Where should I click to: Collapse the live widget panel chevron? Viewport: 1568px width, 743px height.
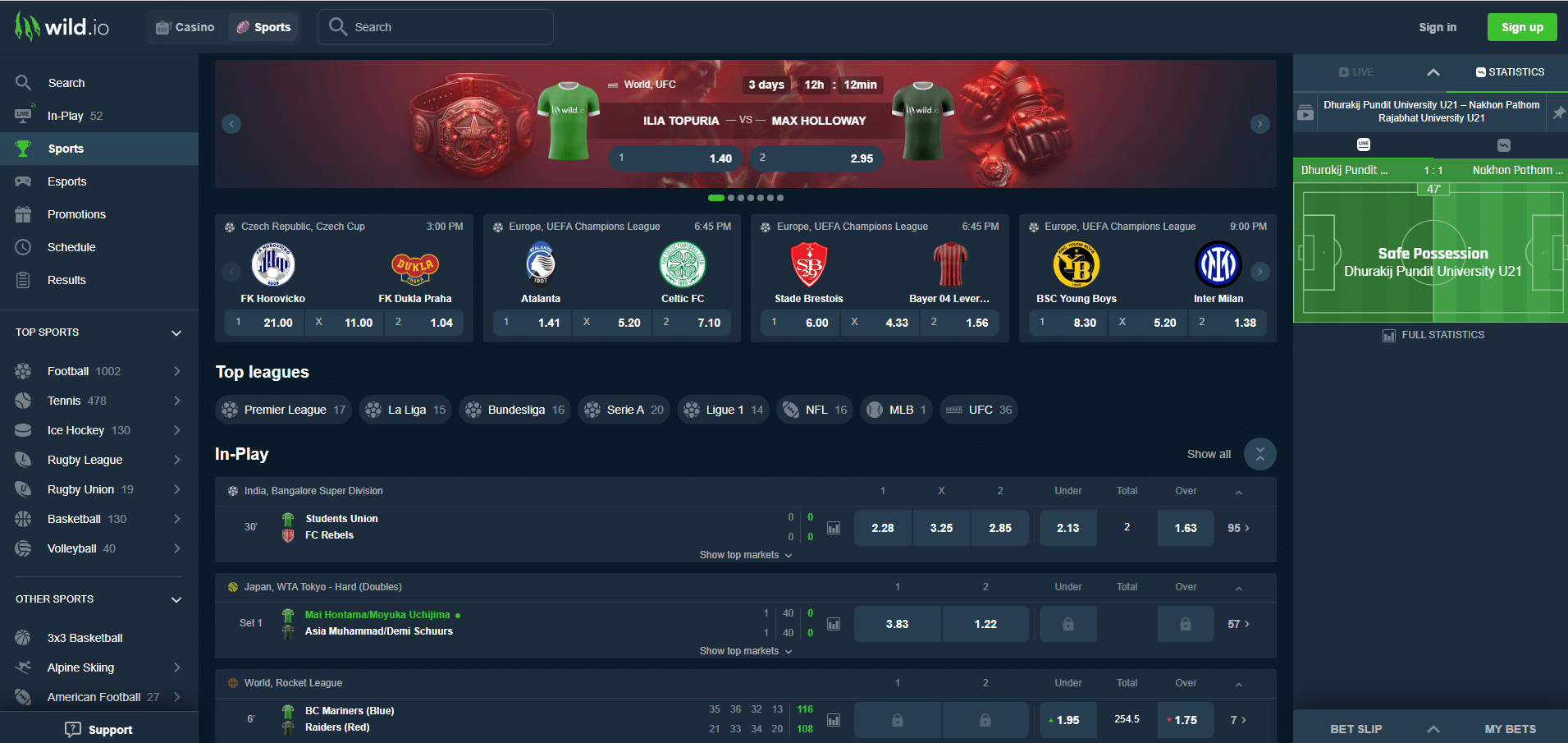tap(1433, 72)
